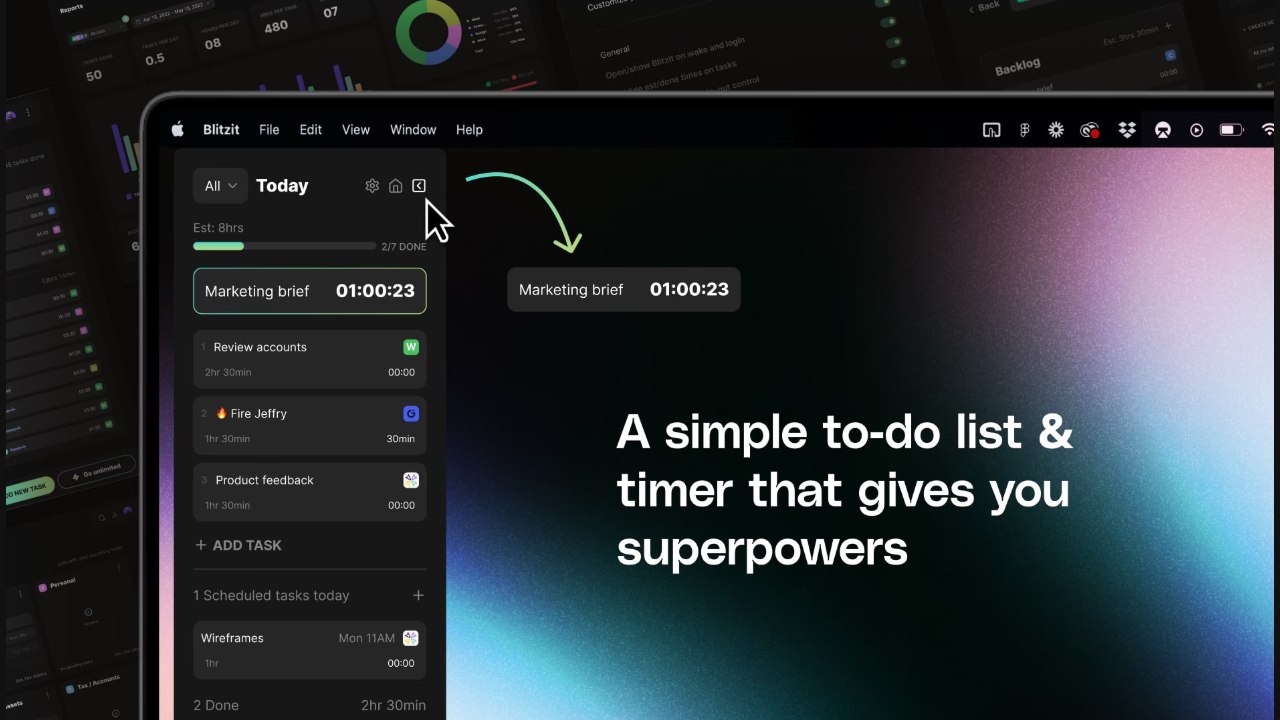Open the Product feedback task
The height and width of the screenshot is (720, 1280).
pyautogui.click(x=310, y=492)
